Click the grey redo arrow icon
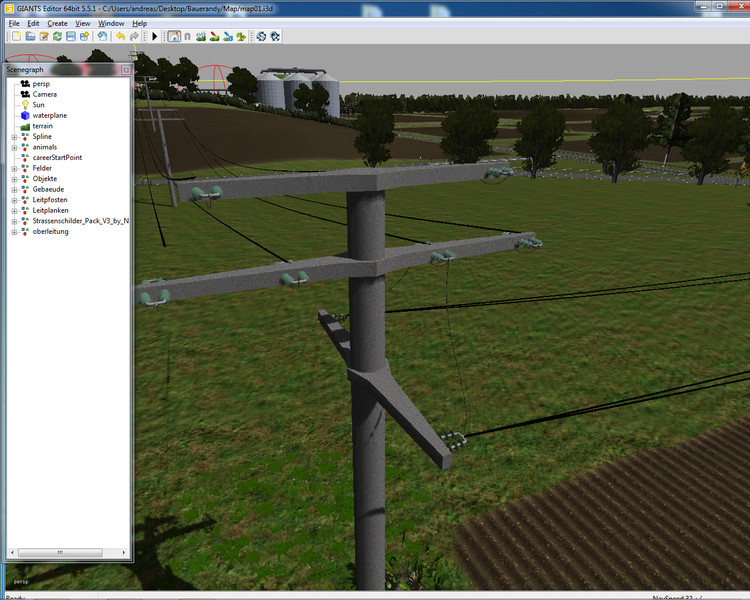Image resolution: width=750 pixels, height=600 pixels. point(134,36)
